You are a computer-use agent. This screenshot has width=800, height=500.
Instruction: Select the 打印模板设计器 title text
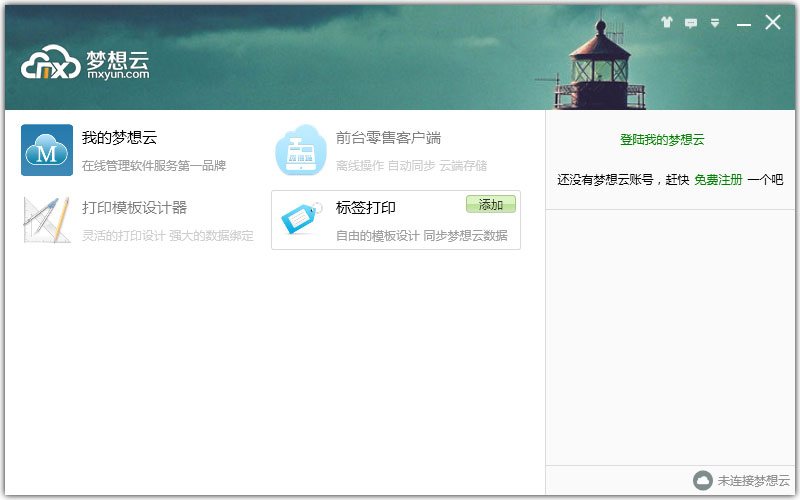[x=134, y=207]
